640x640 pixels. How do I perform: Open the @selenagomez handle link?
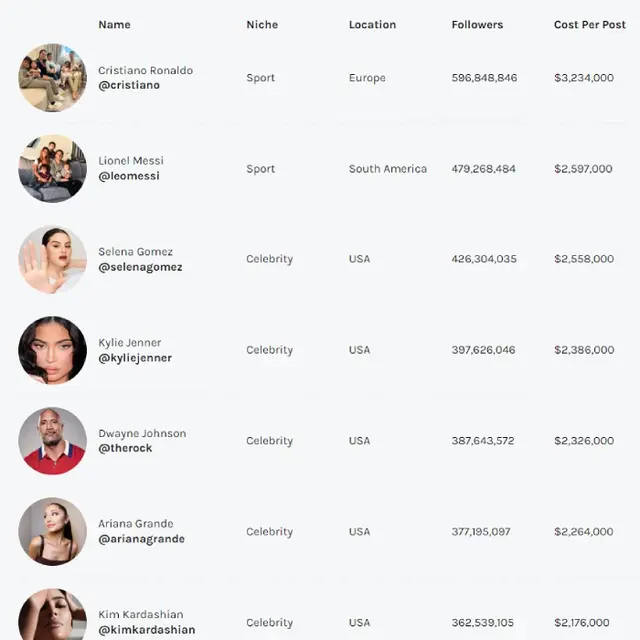[x=140, y=268]
